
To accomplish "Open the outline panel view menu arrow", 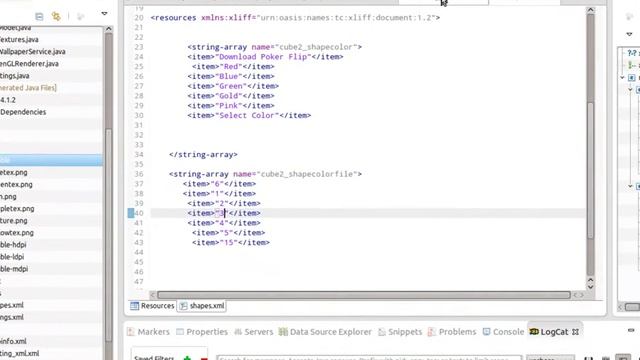I will [629, 34].
